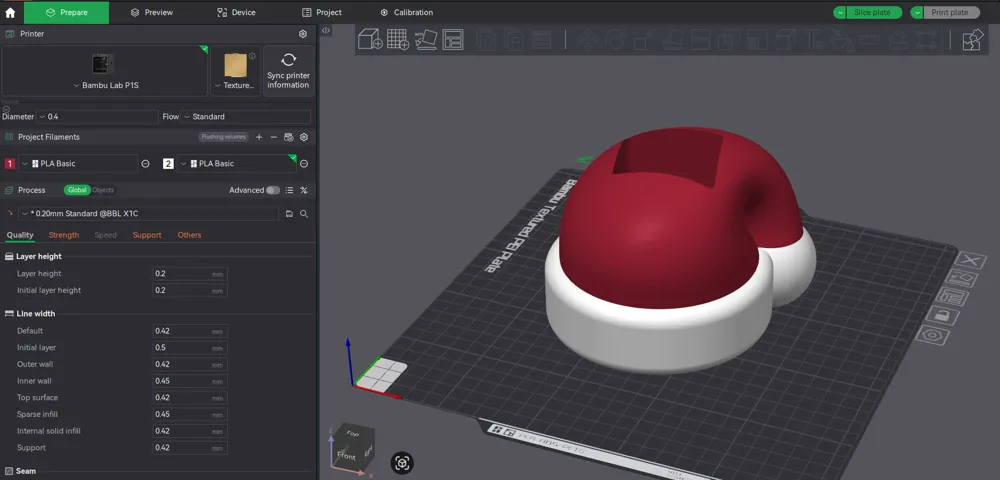Open process settings list icon
1000x480 pixels.
click(x=289, y=190)
